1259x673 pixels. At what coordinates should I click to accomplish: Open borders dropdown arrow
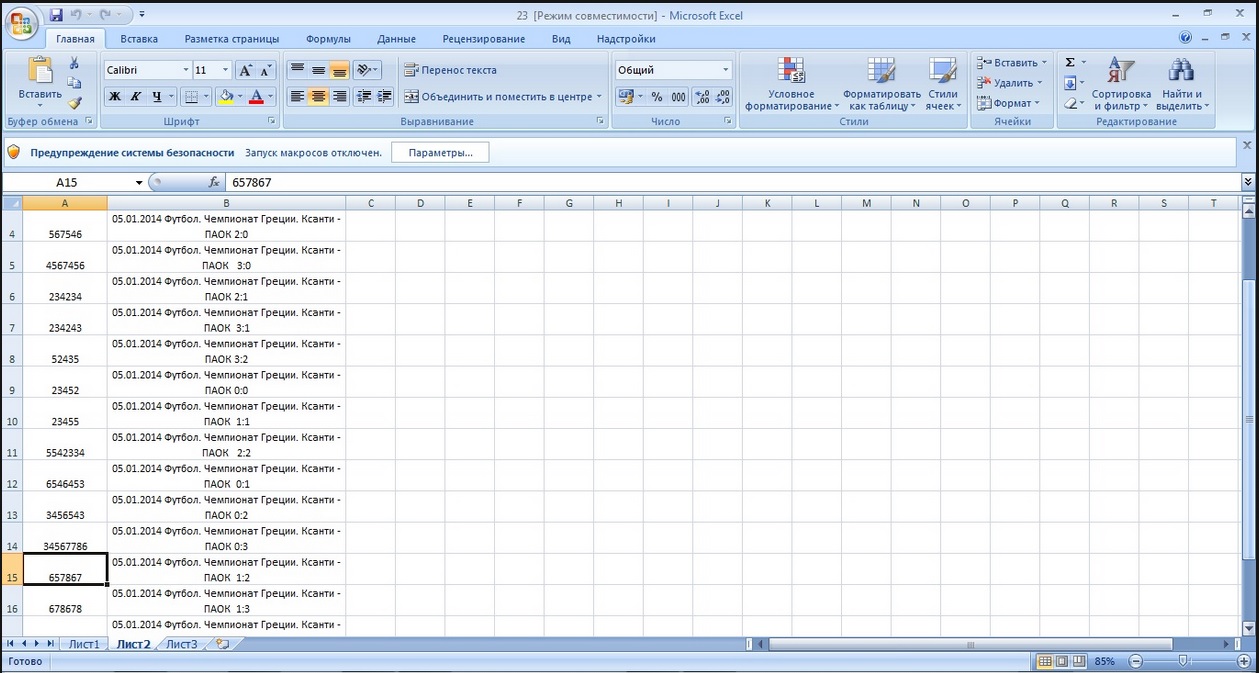point(207,97)
